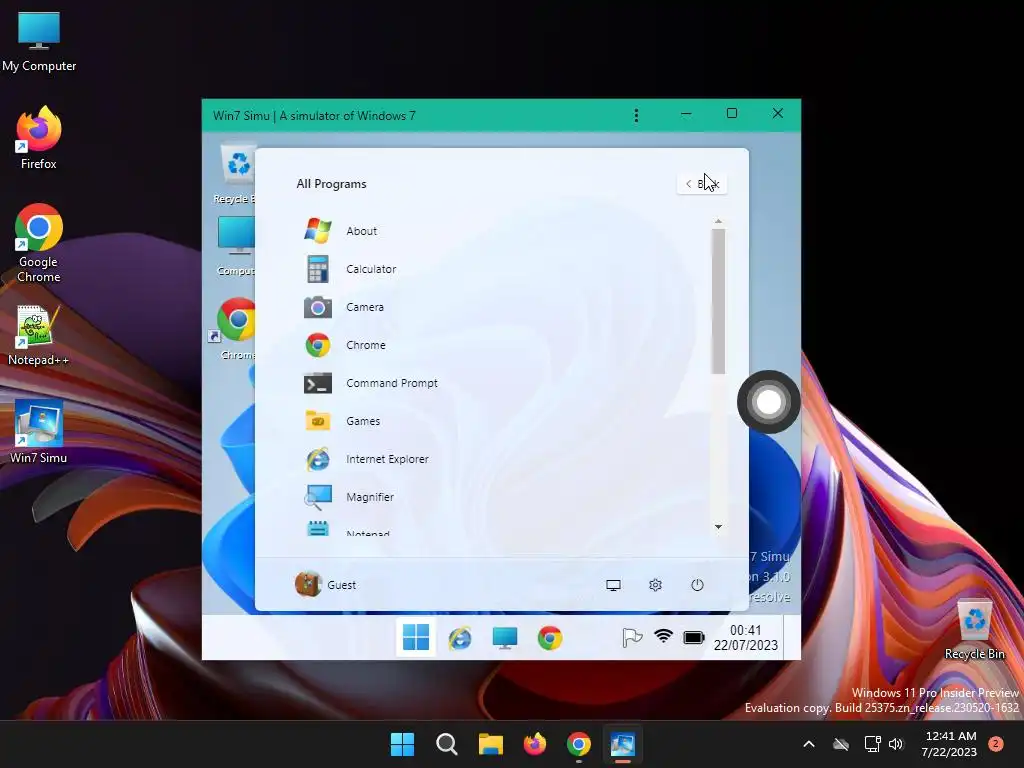Click the Action Center flag icon
The height and width of the screenshot is (768, 1024).
click(632, 637)
